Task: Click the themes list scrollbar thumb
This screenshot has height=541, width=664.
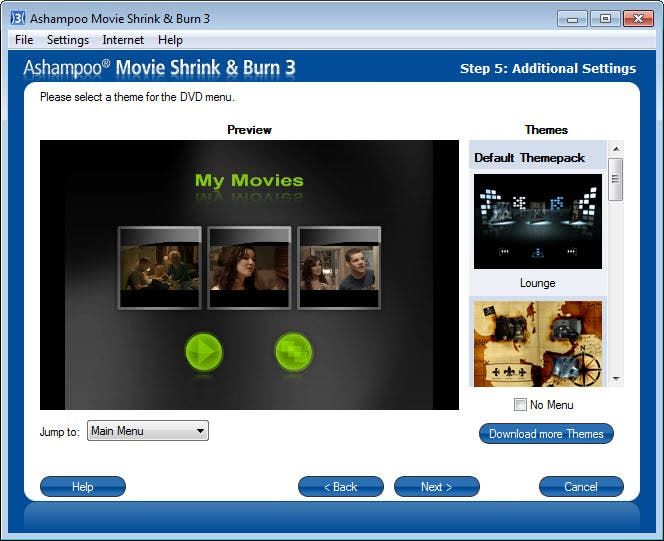Action: (616, 179)
